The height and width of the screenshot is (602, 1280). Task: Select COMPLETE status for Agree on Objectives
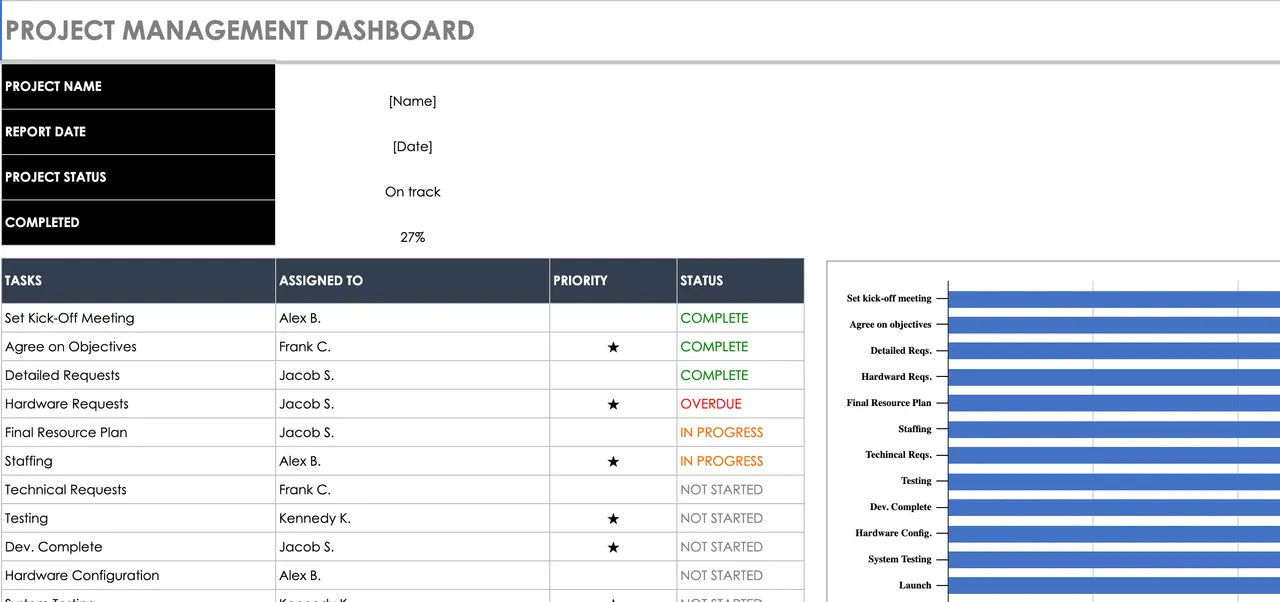(x=740, y=347)
